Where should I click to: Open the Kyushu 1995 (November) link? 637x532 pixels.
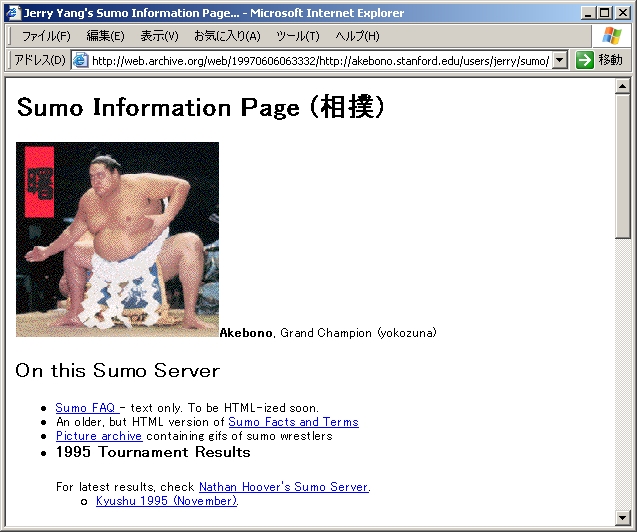[167, 501]
